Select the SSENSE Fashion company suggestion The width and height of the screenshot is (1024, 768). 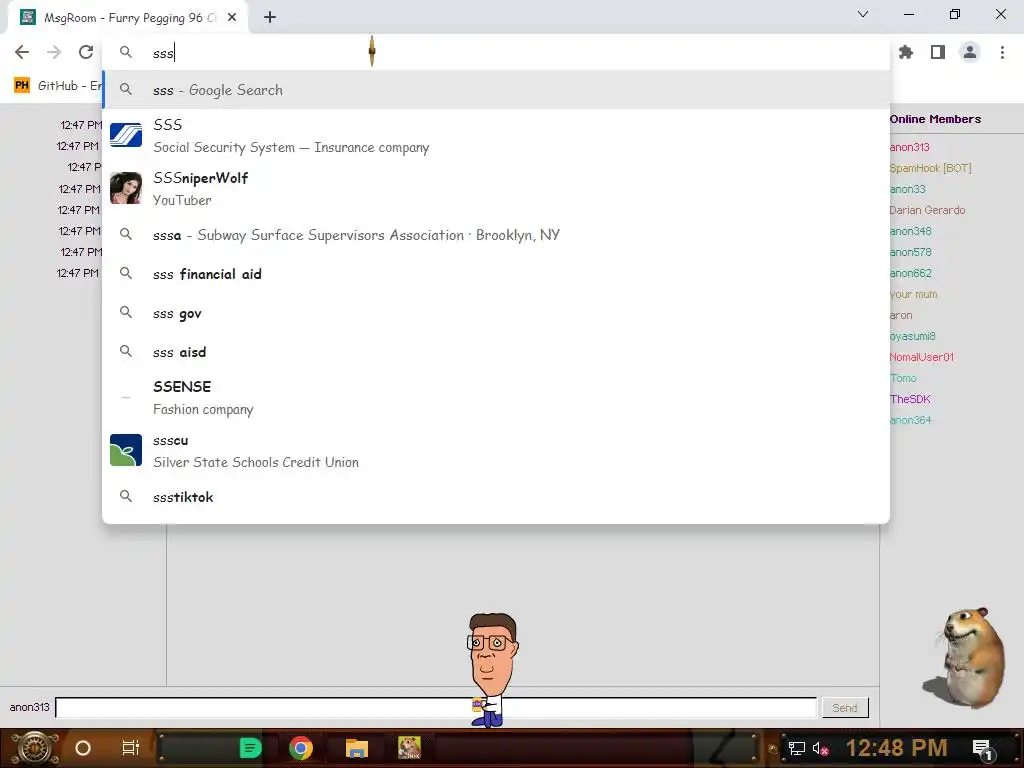(x=496, y=398)
